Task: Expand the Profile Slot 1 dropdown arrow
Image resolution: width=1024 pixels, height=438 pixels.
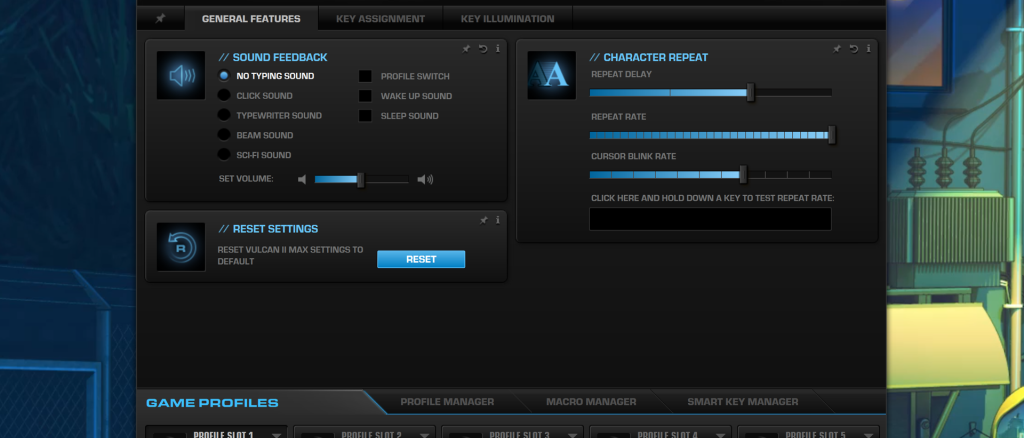Action: tap(276, 435)
